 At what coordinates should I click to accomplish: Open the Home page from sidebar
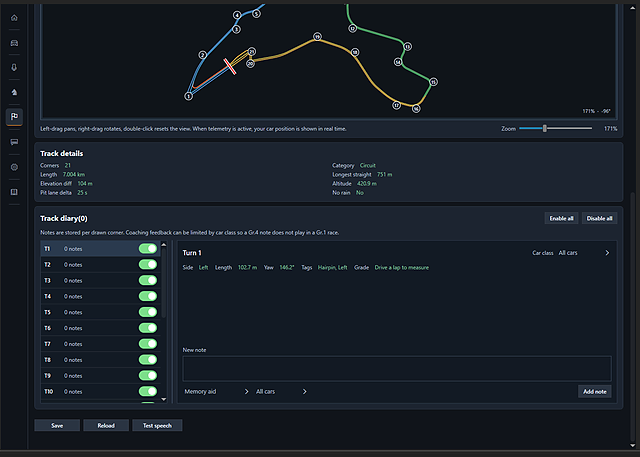tap(14, 18)
